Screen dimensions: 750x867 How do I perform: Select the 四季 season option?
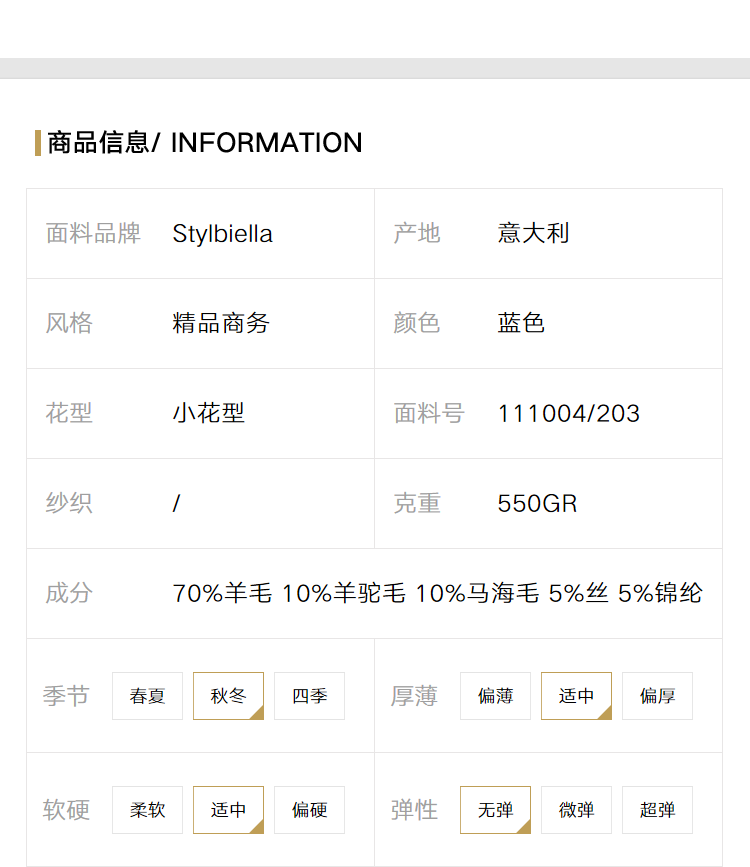point(309,696)
